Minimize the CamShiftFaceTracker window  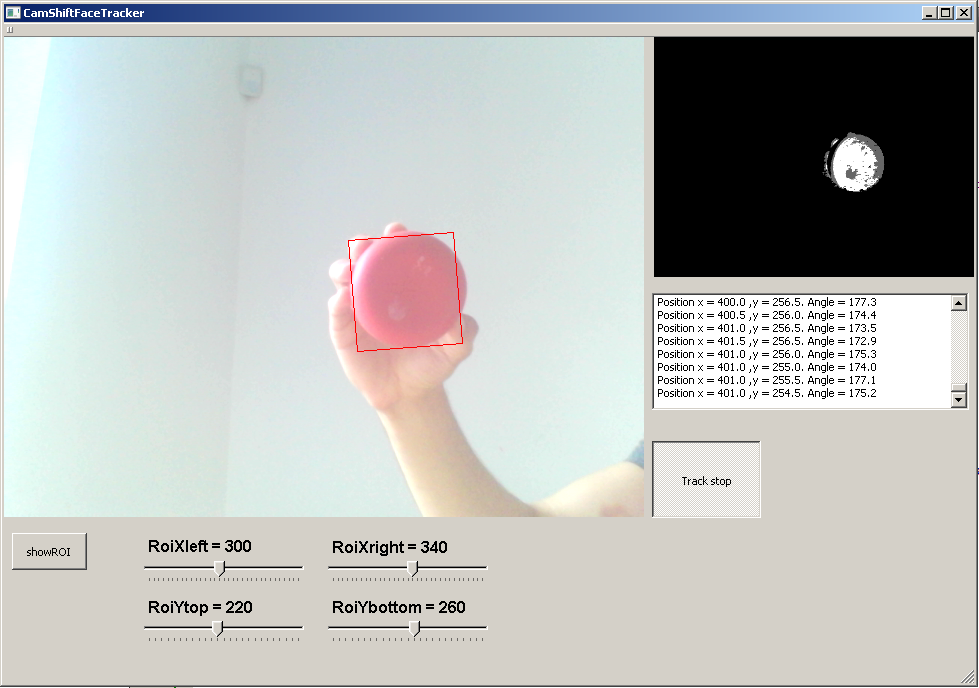point(929,12)
